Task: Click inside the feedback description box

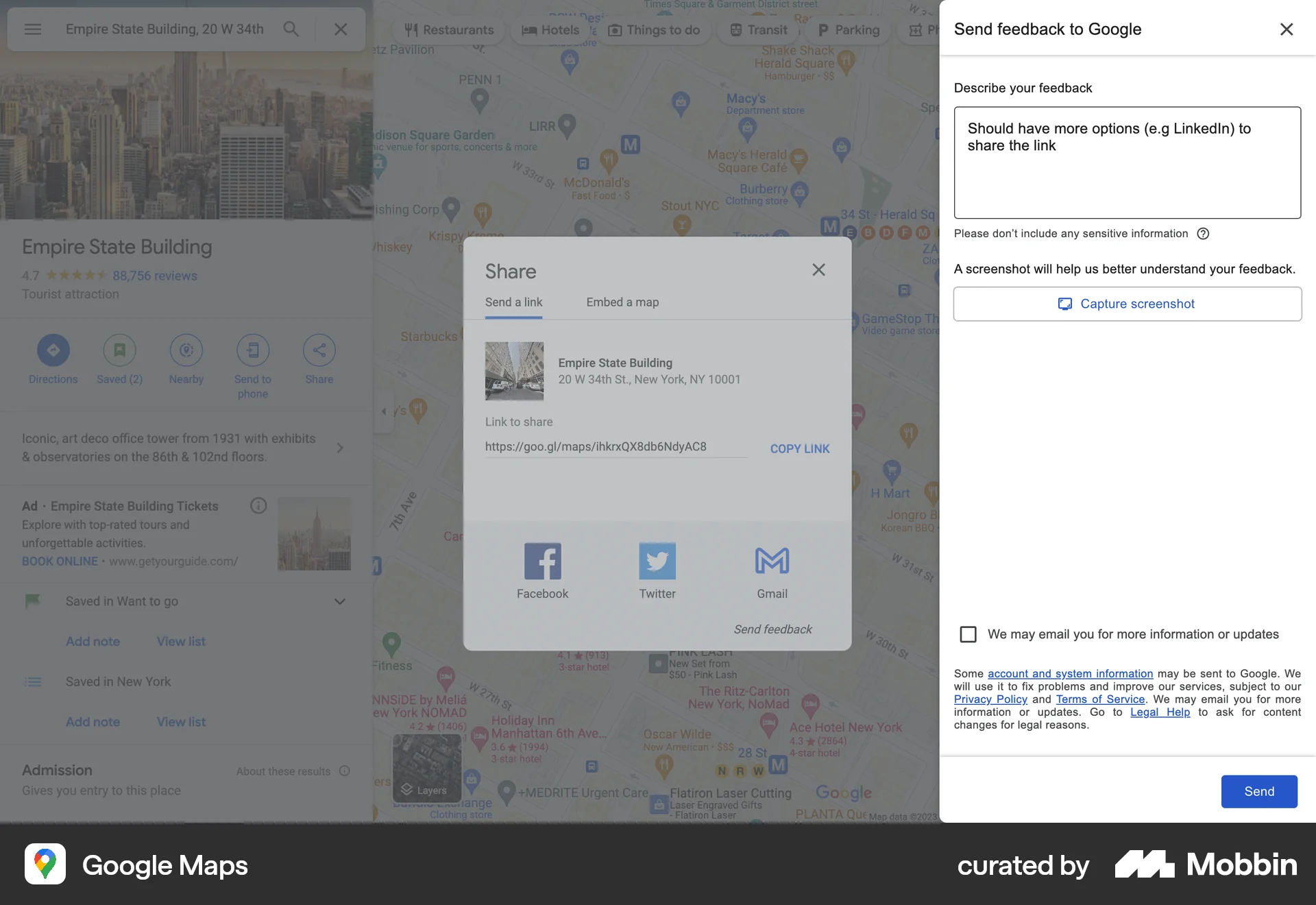Action: [1126, 162]
